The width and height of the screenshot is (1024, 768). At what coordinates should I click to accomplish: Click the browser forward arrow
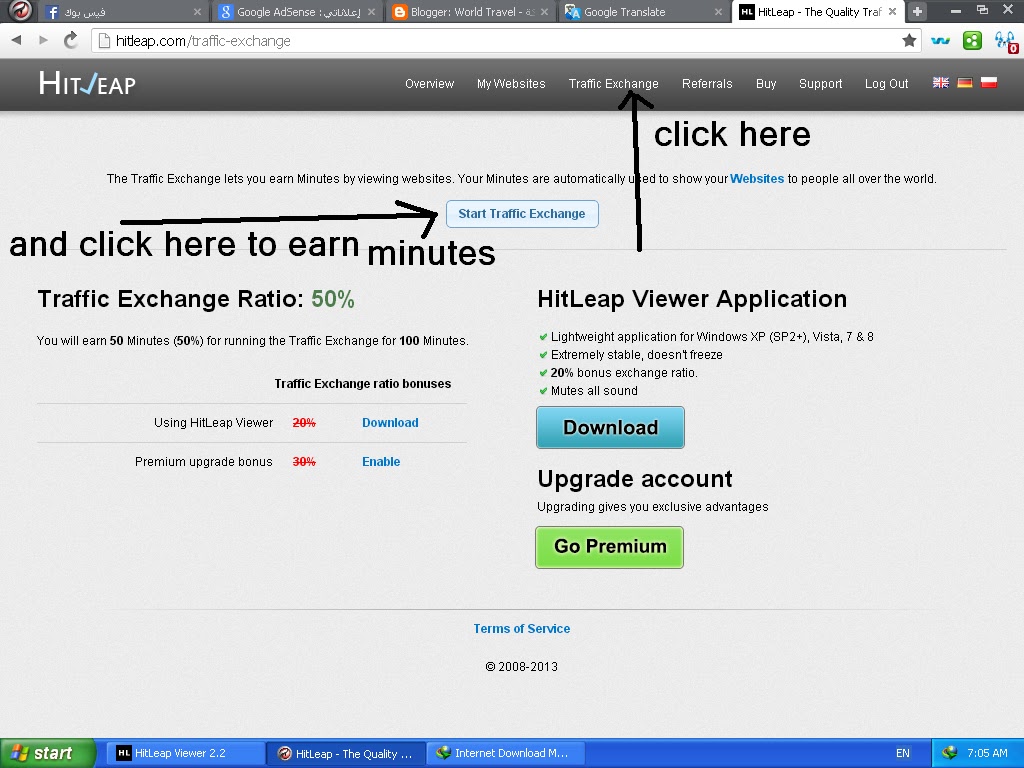[43, 40]
